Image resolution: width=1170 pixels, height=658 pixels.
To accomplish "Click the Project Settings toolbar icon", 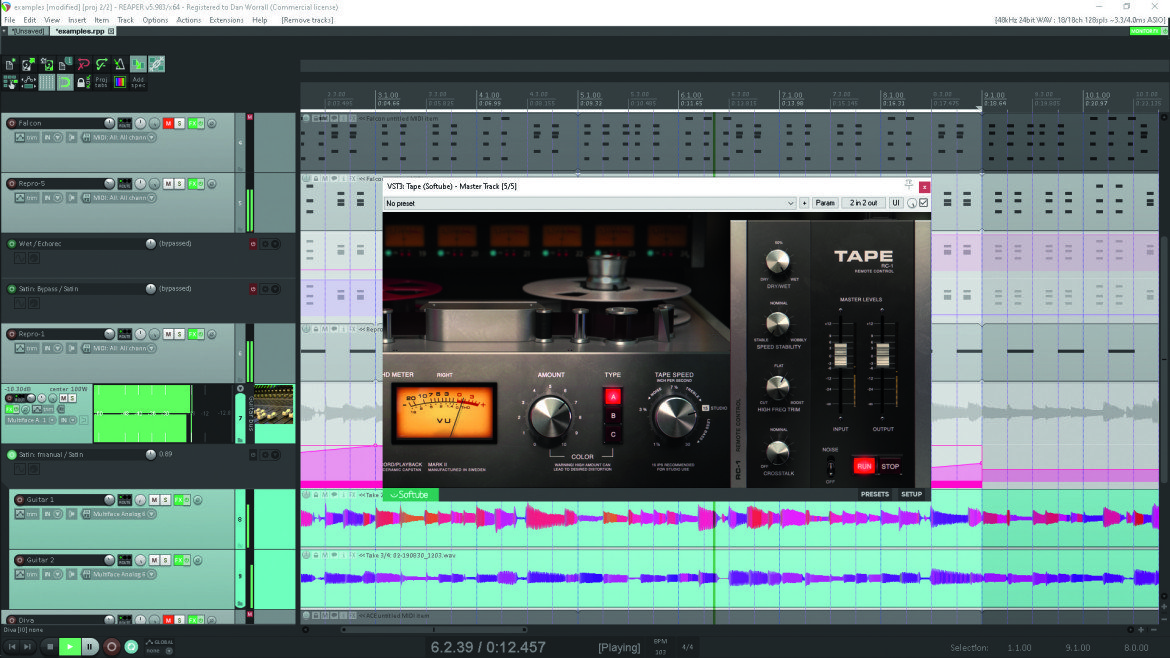I will coord(65,65).
